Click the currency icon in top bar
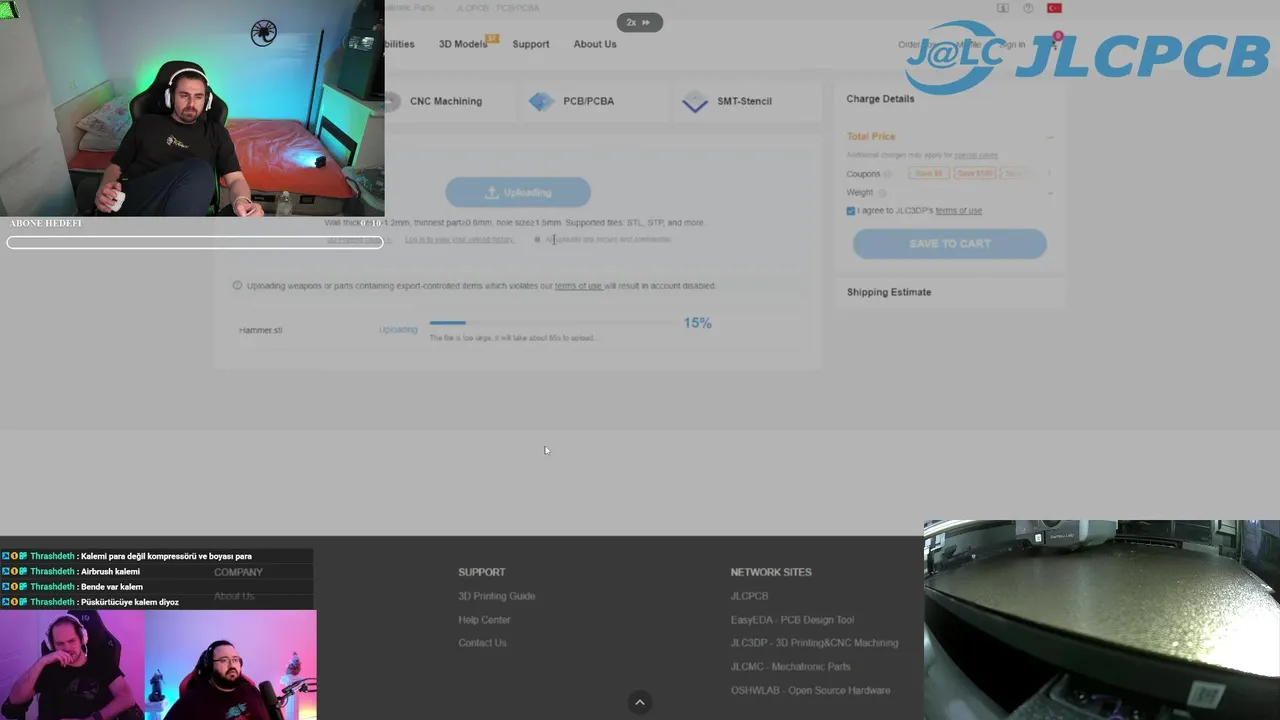The image size is (1280, 720). [1003, 8]
